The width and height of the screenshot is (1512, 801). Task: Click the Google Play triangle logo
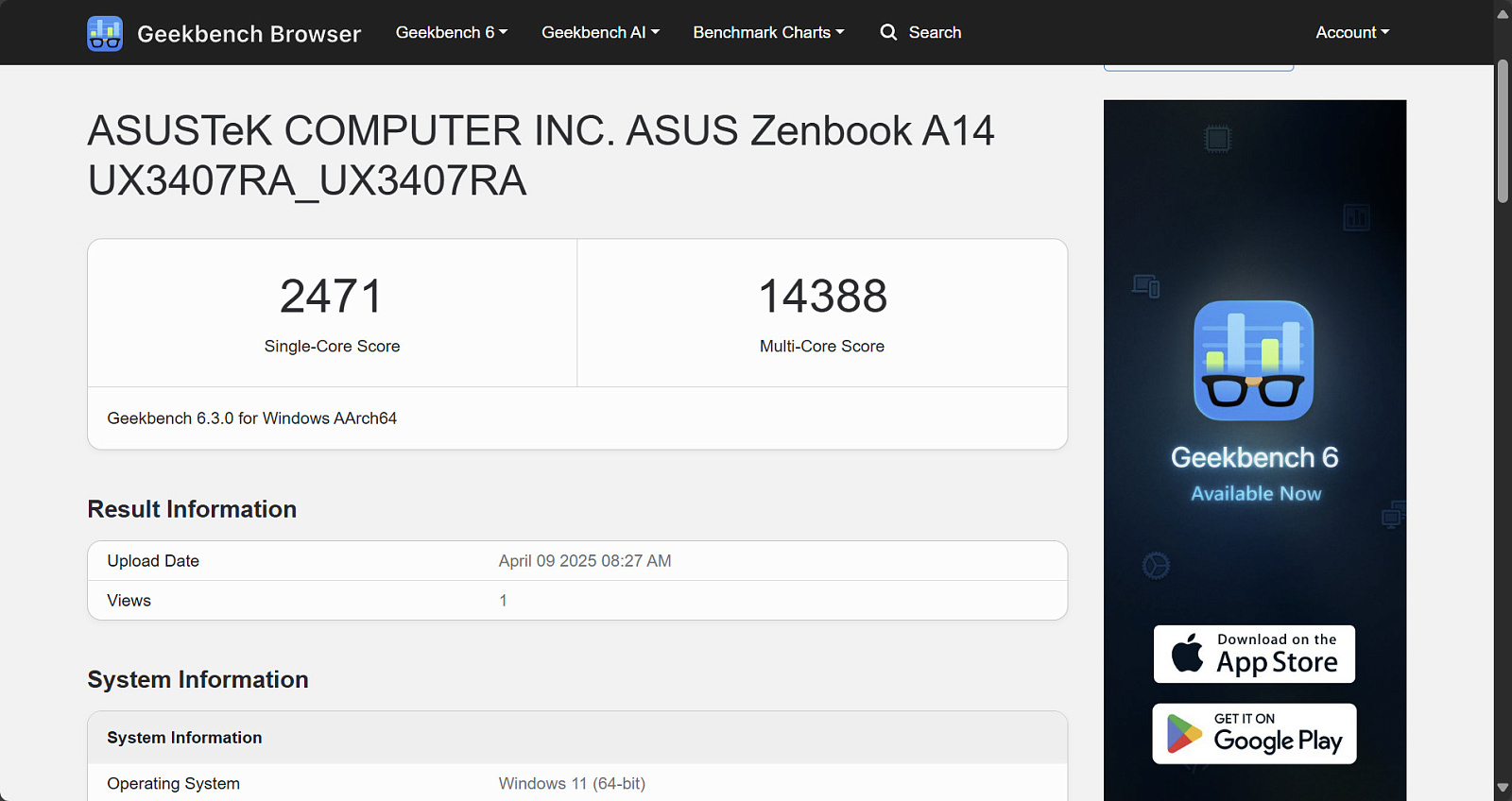[1184, 734]
